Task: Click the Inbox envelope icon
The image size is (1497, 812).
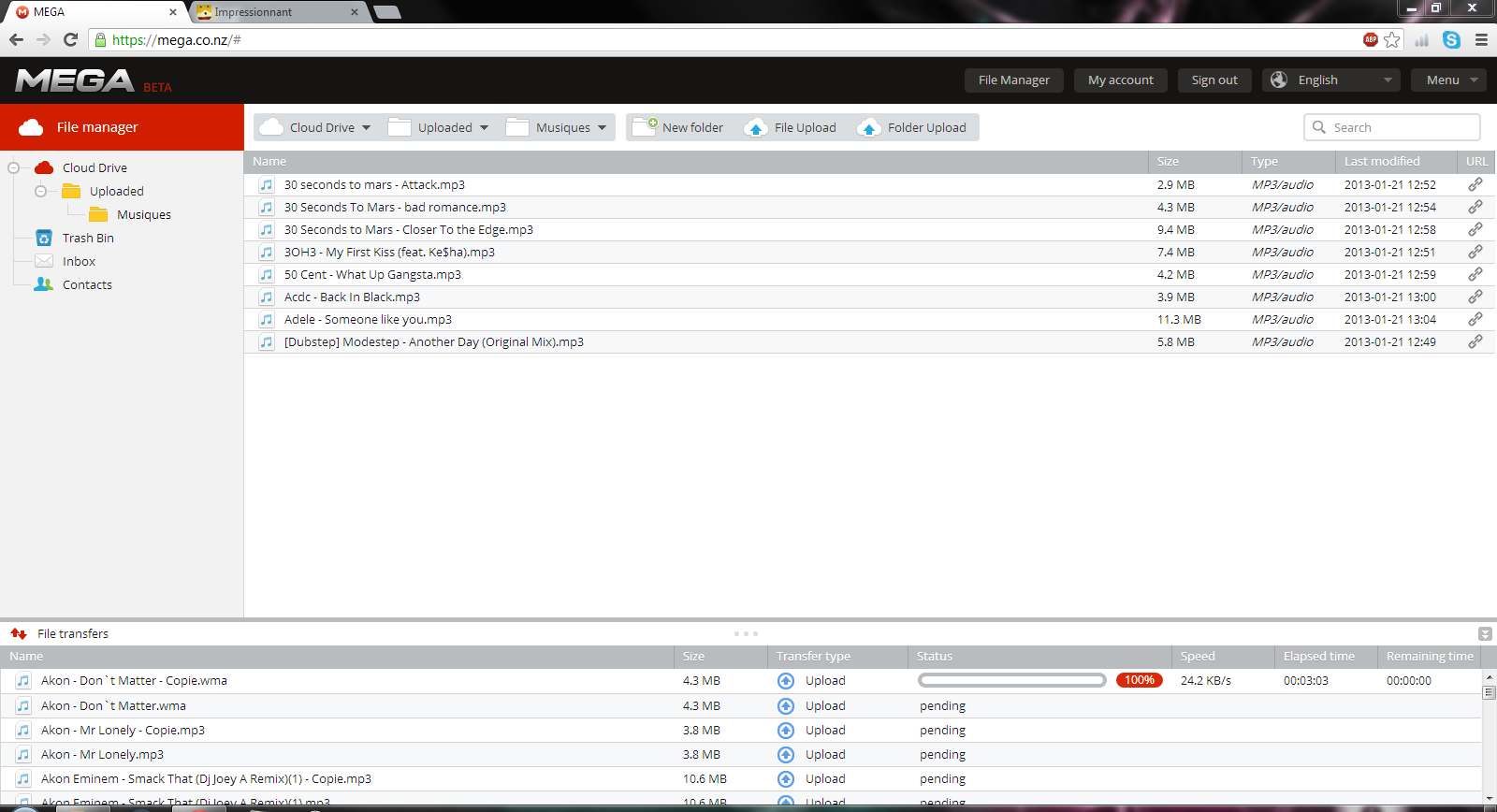Action: click(x=44, y=261)
